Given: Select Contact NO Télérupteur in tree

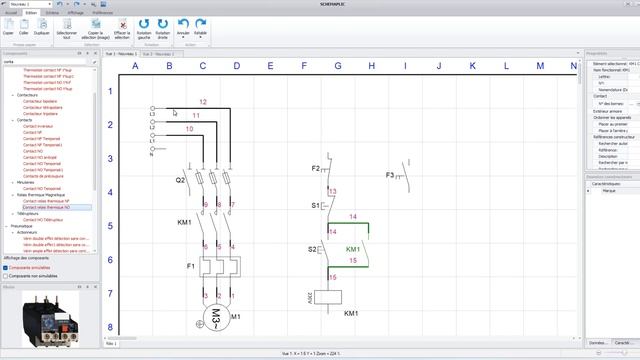Looking at the screenshot, I should (x=43, y=220).
